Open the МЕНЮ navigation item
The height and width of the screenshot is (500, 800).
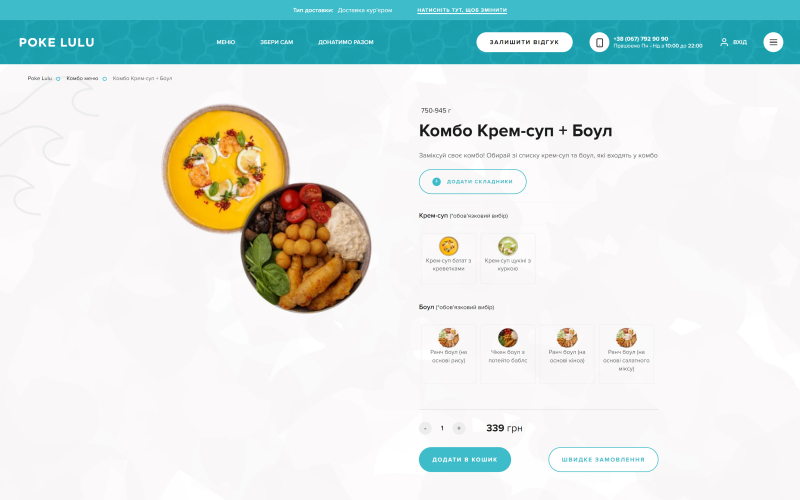pyautogui.click(x=226, y=42)
